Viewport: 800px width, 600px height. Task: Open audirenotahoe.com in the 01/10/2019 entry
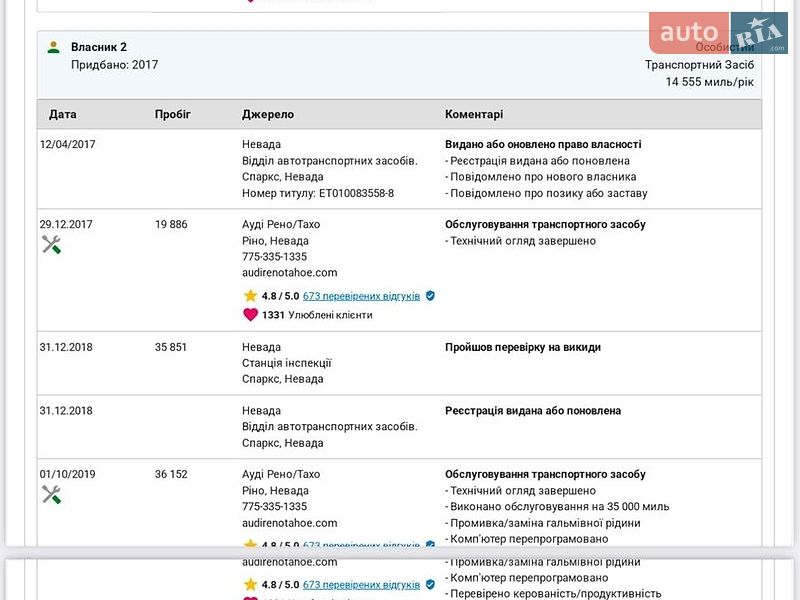tap(289, 522)
